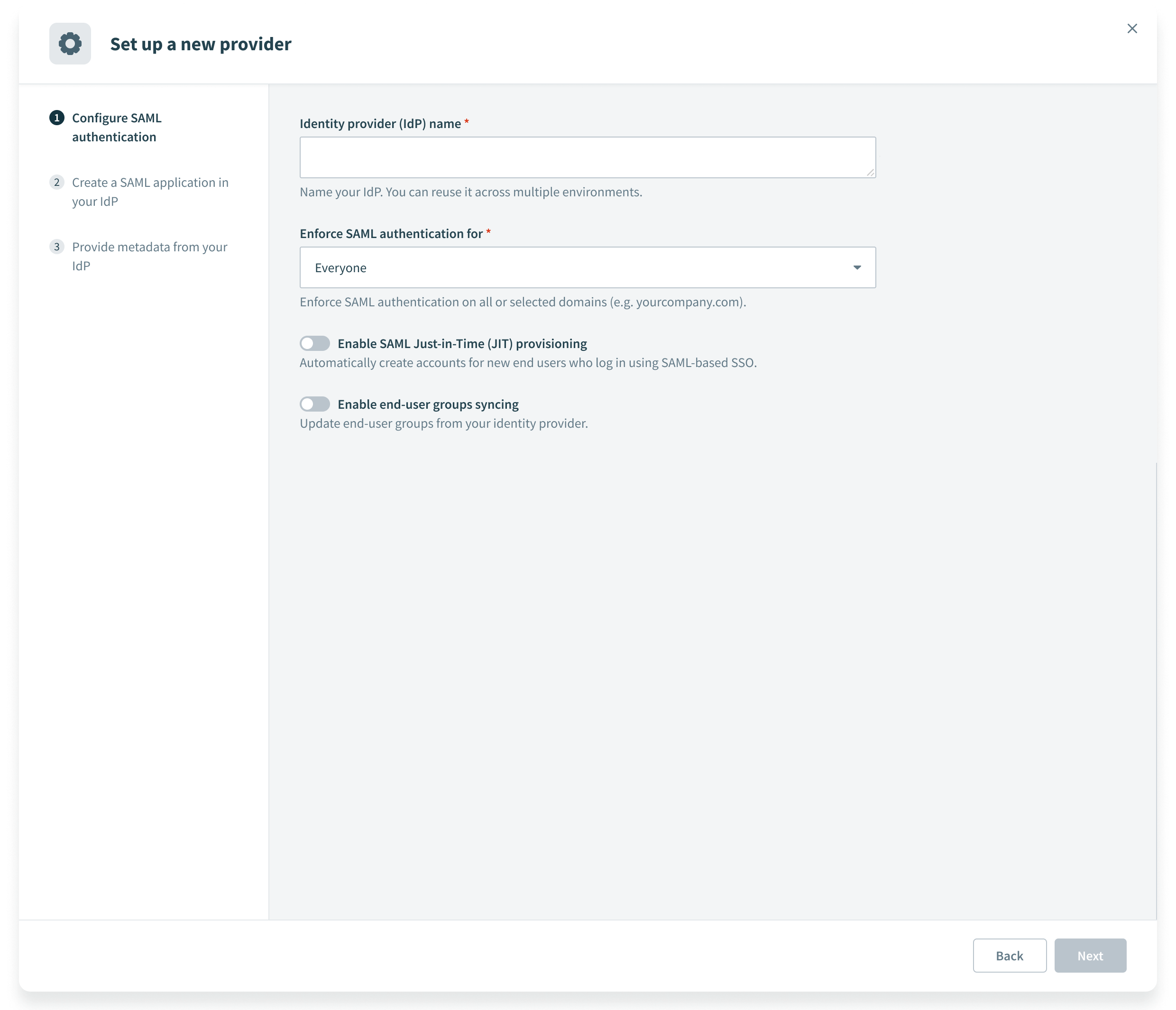
Task: Enable SAML Just-in-Time (JIT) provisioning
Action: pyautogui.click(x=314, y=343)
